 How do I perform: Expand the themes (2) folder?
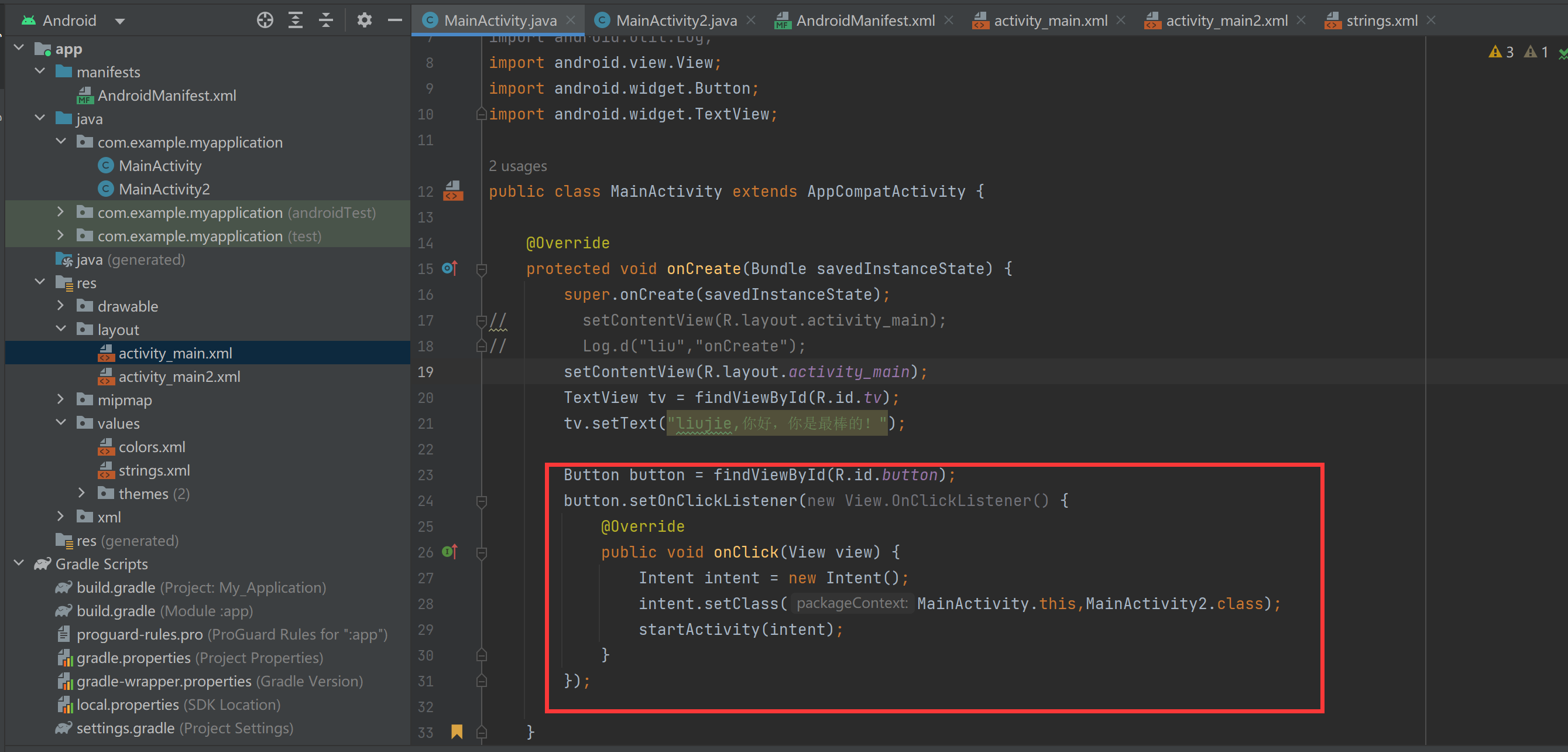click(x=81, y=493)
